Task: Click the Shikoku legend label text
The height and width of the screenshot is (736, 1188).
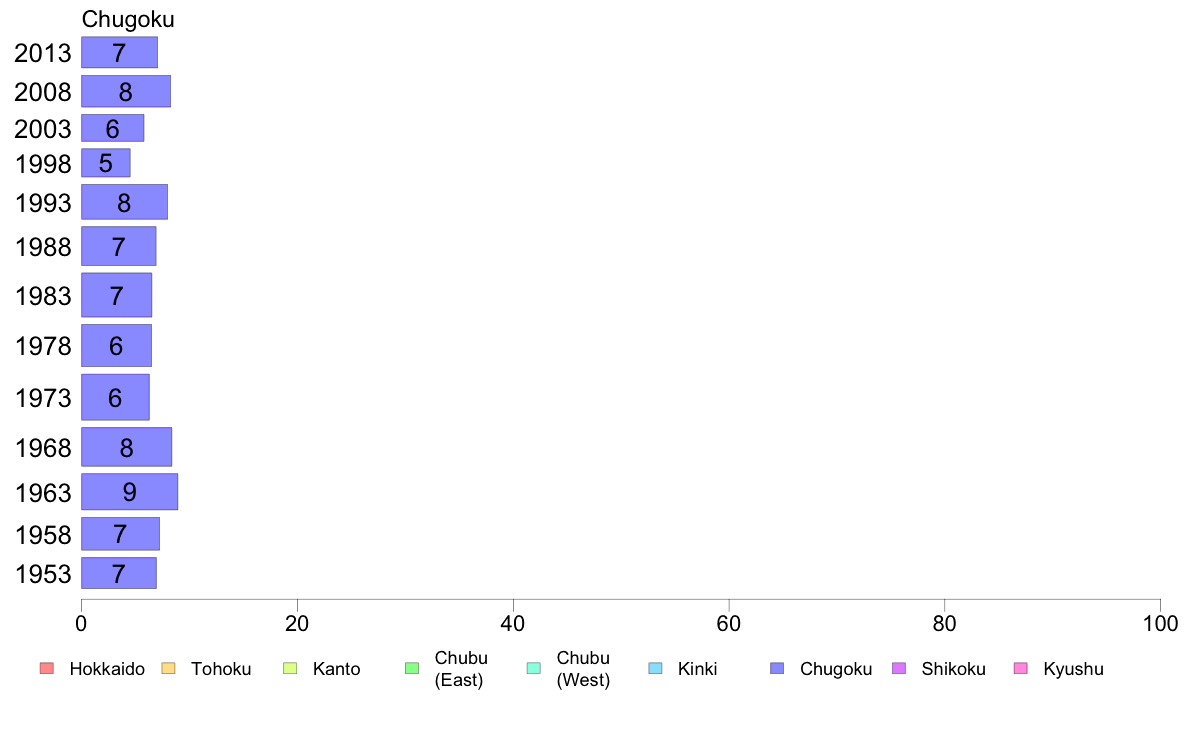Action: 953,669
